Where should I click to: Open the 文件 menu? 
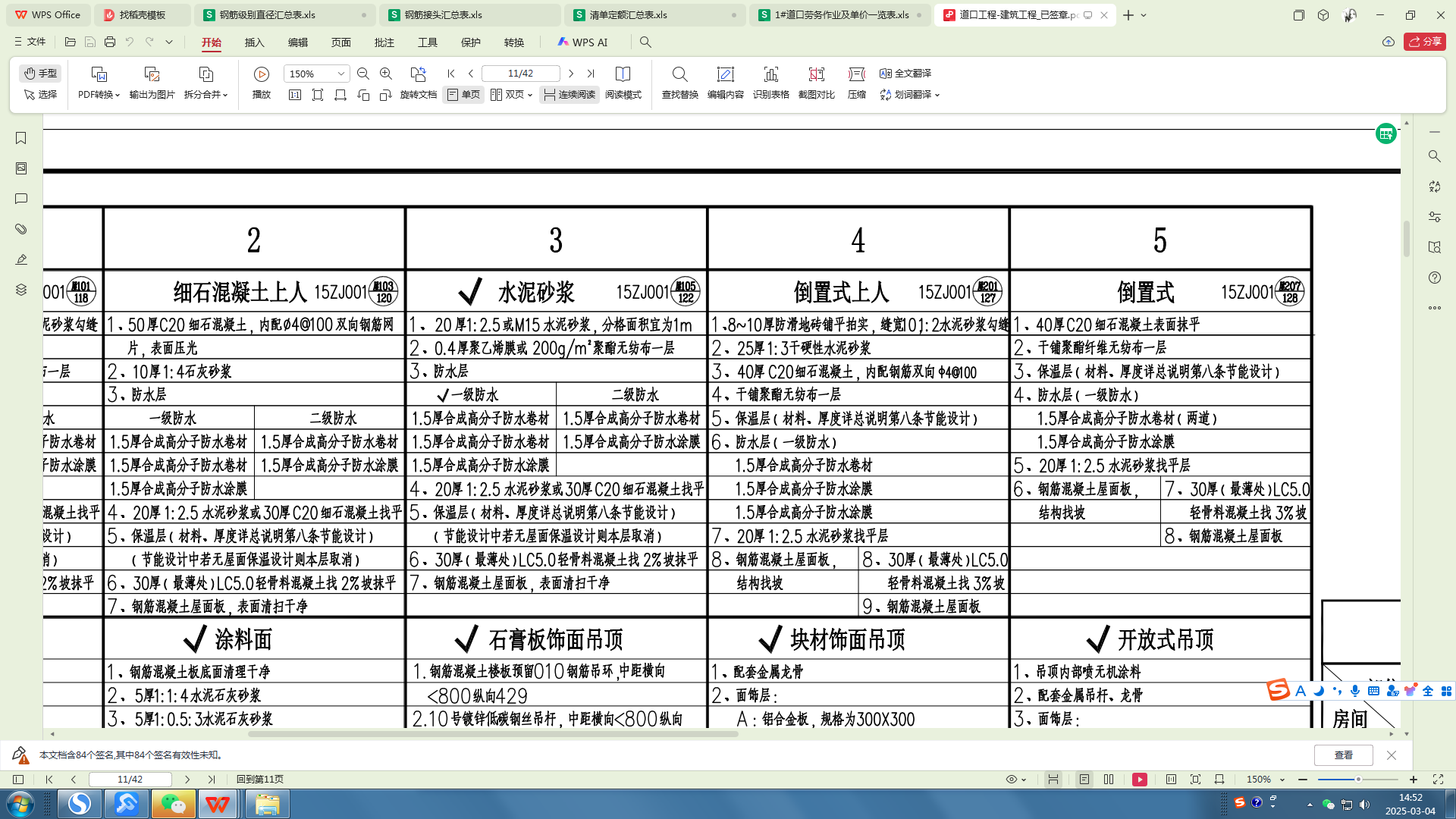pos(30,42)
